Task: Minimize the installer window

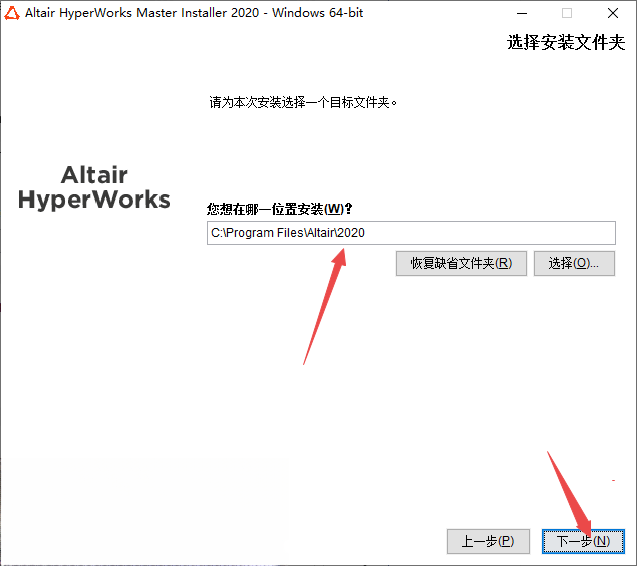Action: point(522,13)
